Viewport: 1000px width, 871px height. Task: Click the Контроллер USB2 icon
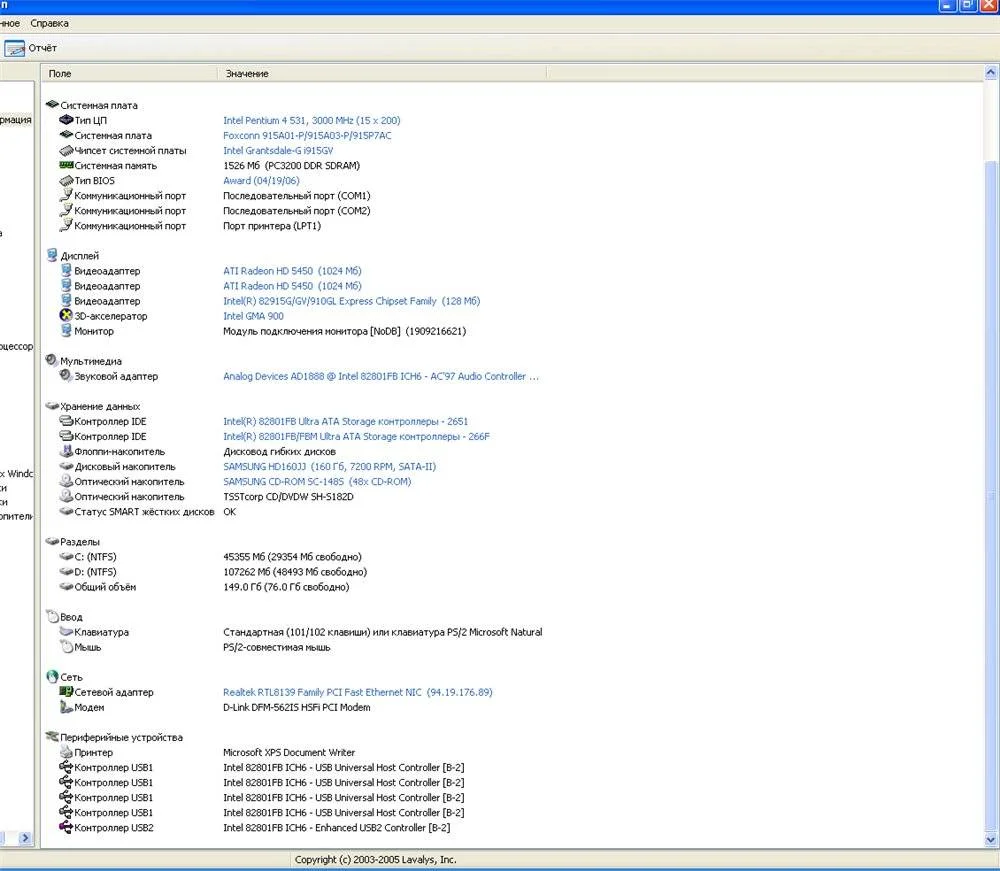pos(66,827)
